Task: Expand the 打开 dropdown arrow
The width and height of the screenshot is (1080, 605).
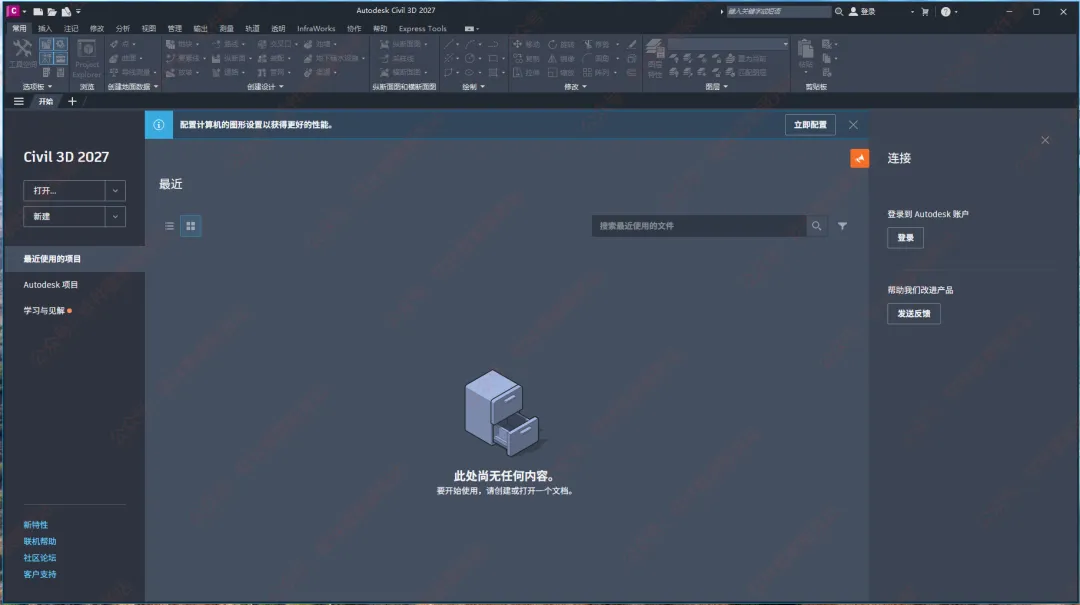Action: pos(115,191)
